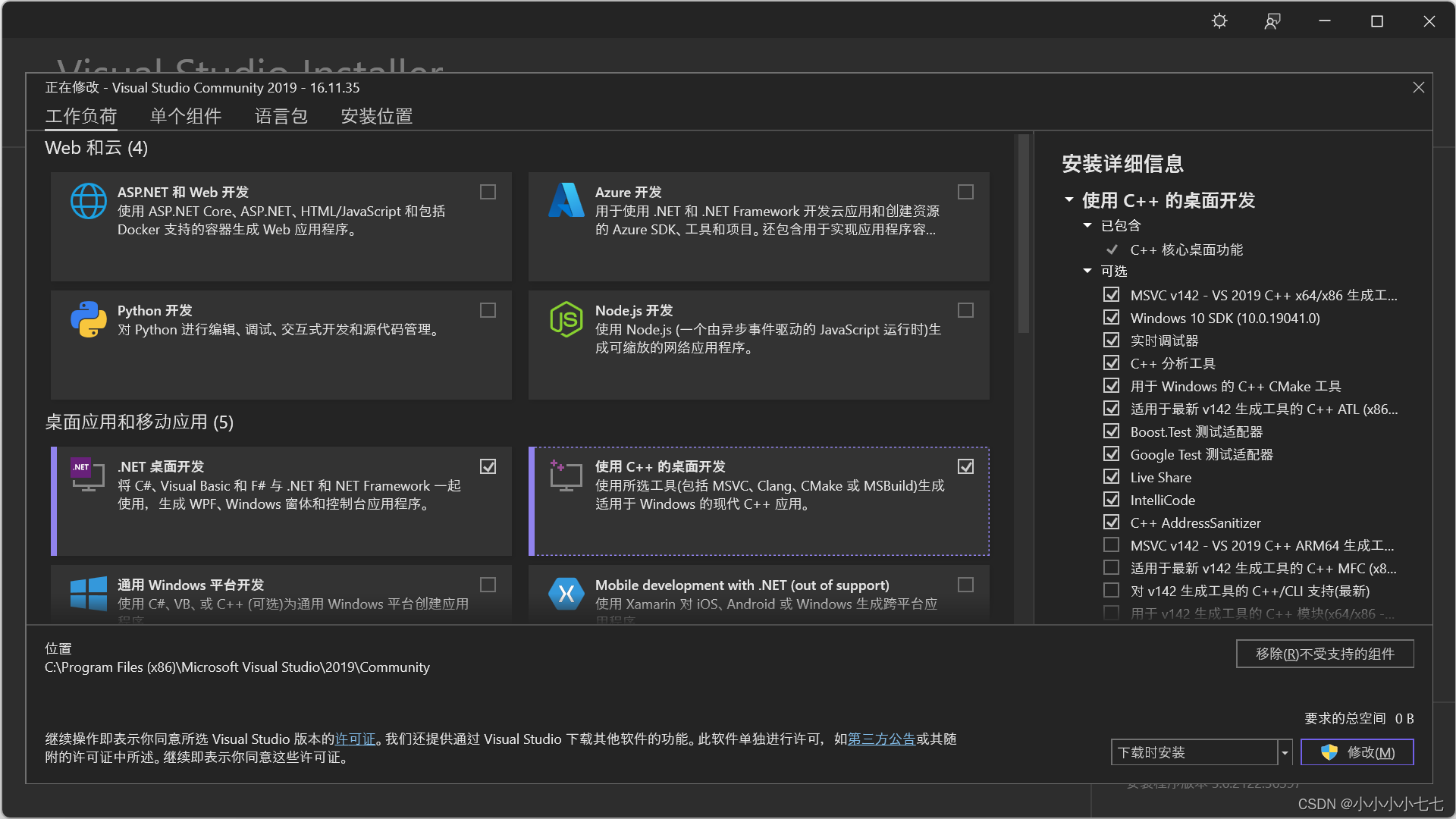Screen dimensions: 1456x819
Task: Uncheck MSVC v142 x64/x86 build tools
Action: [1112, 295]
